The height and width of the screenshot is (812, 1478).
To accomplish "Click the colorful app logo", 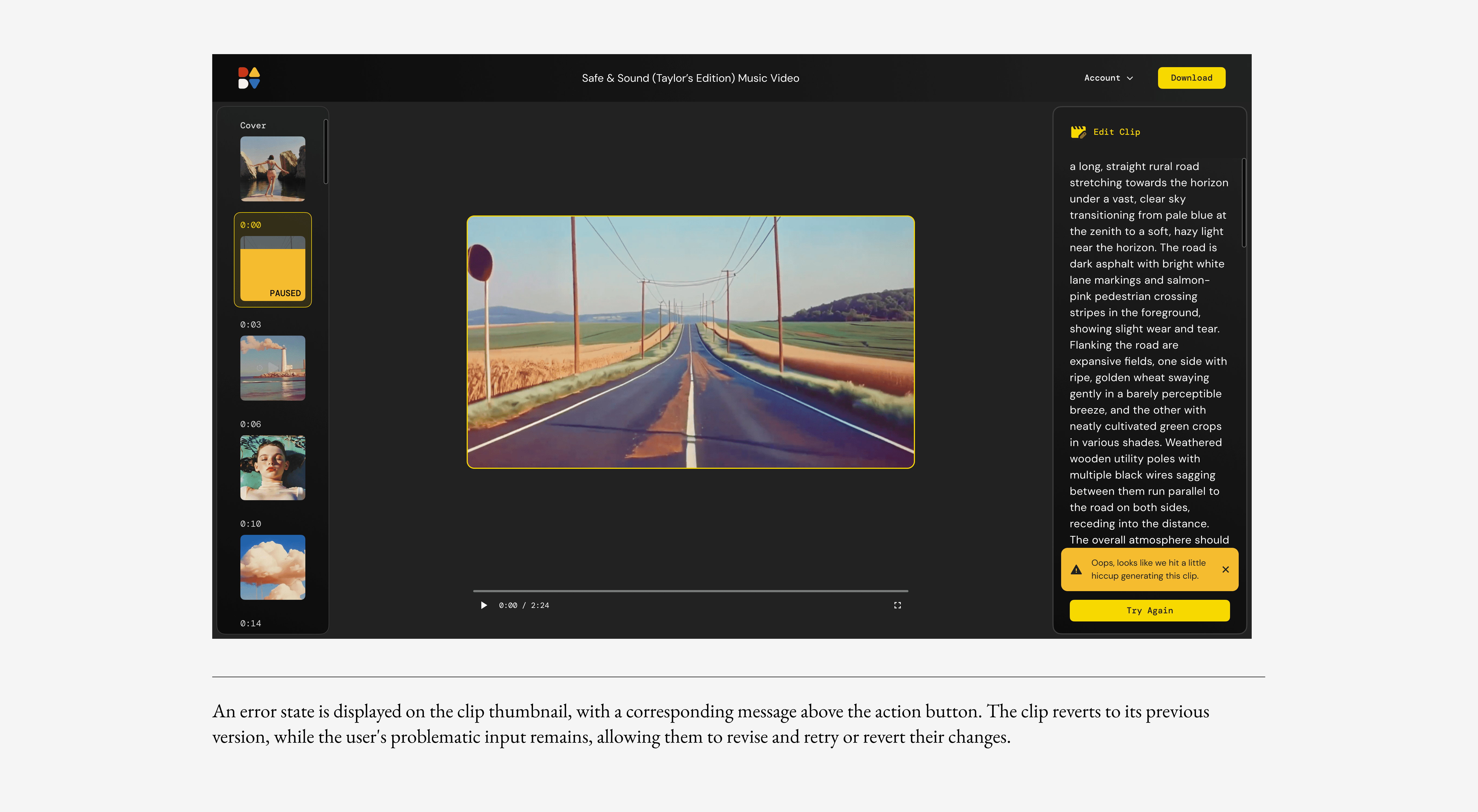I will [x=249, y=78].
